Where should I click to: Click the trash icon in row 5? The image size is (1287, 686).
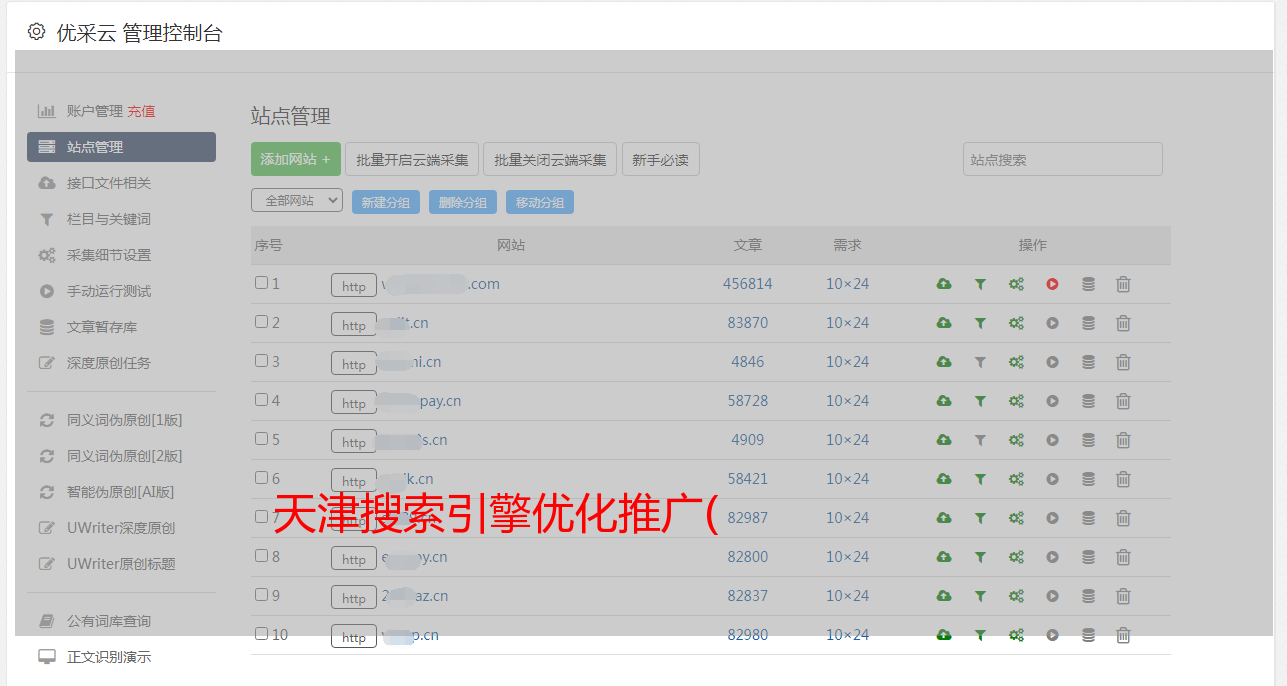pyautogui.click(x=1123, y=440)
